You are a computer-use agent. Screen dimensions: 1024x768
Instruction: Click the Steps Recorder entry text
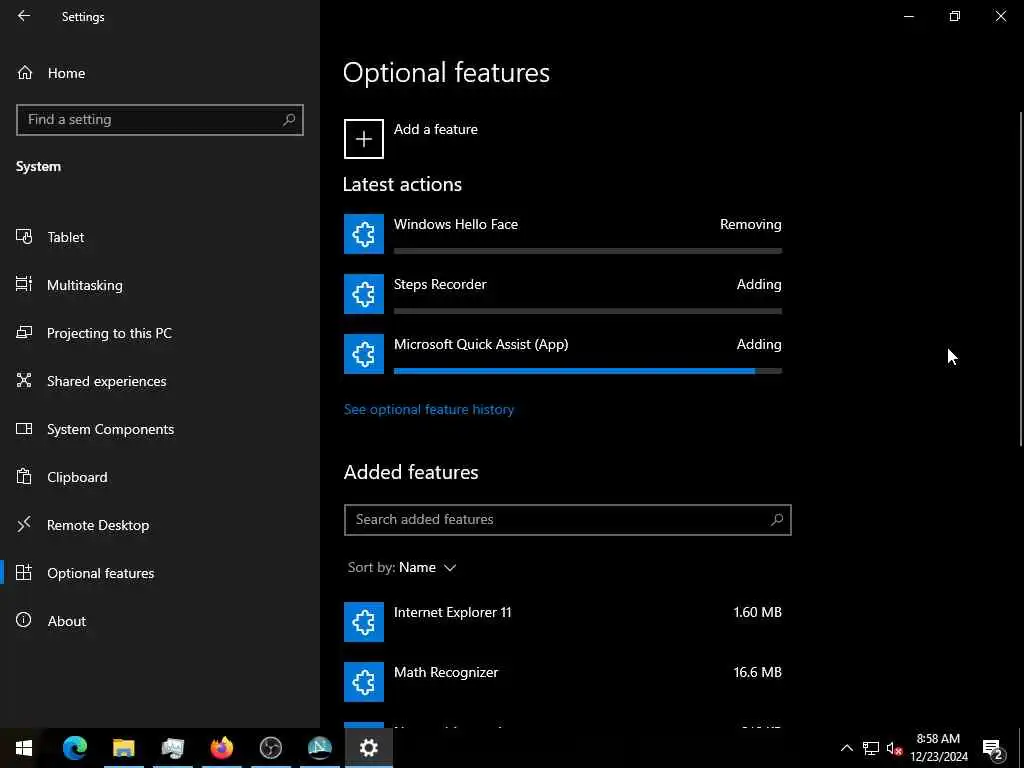pyautogui.click(x=440, y=285)
